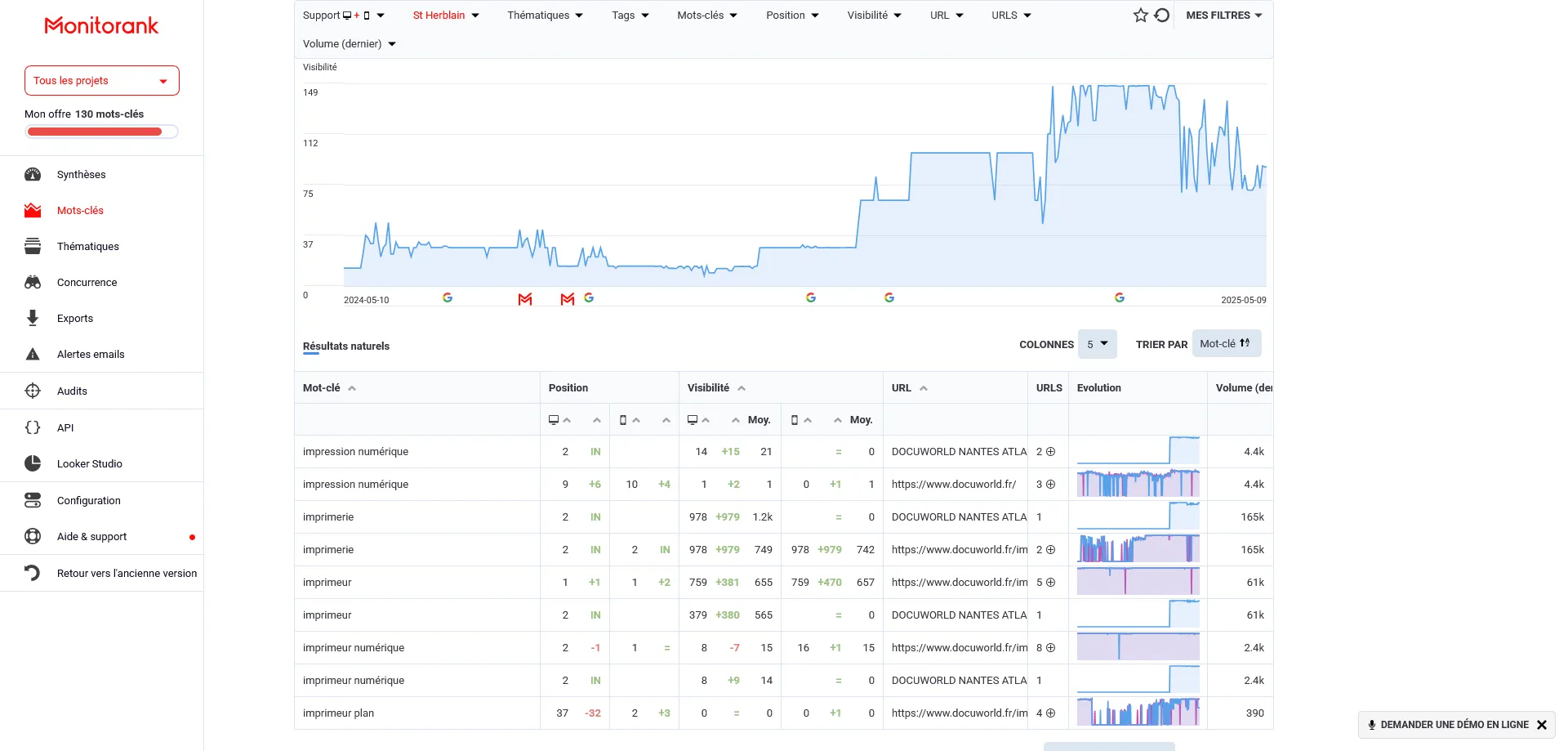
Task: Click the Alertes emails warning icon
Action: (33, 354)
